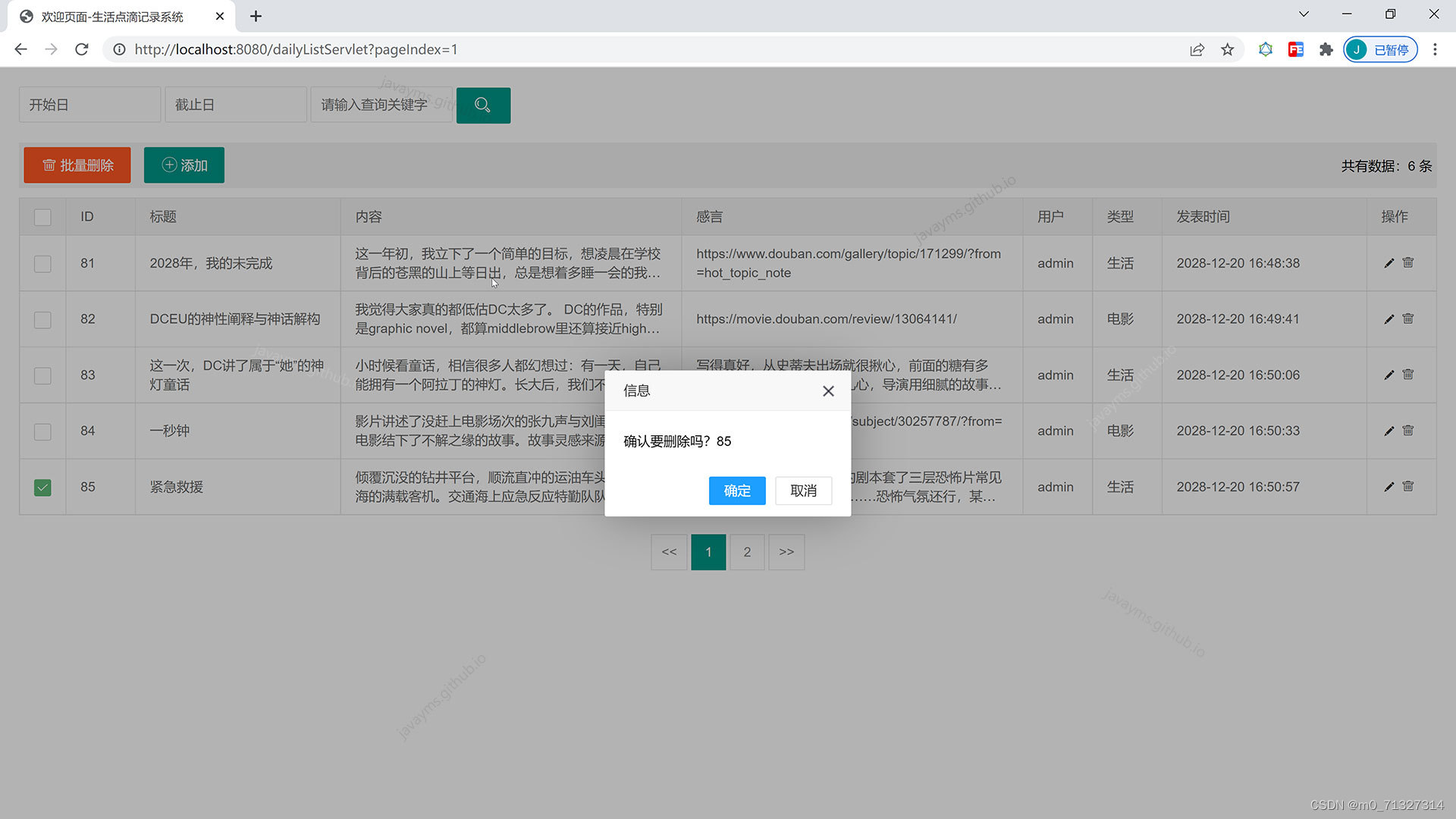Click the search magnifier button
This screenshot has width=1456, height=819.
(483, 105)
